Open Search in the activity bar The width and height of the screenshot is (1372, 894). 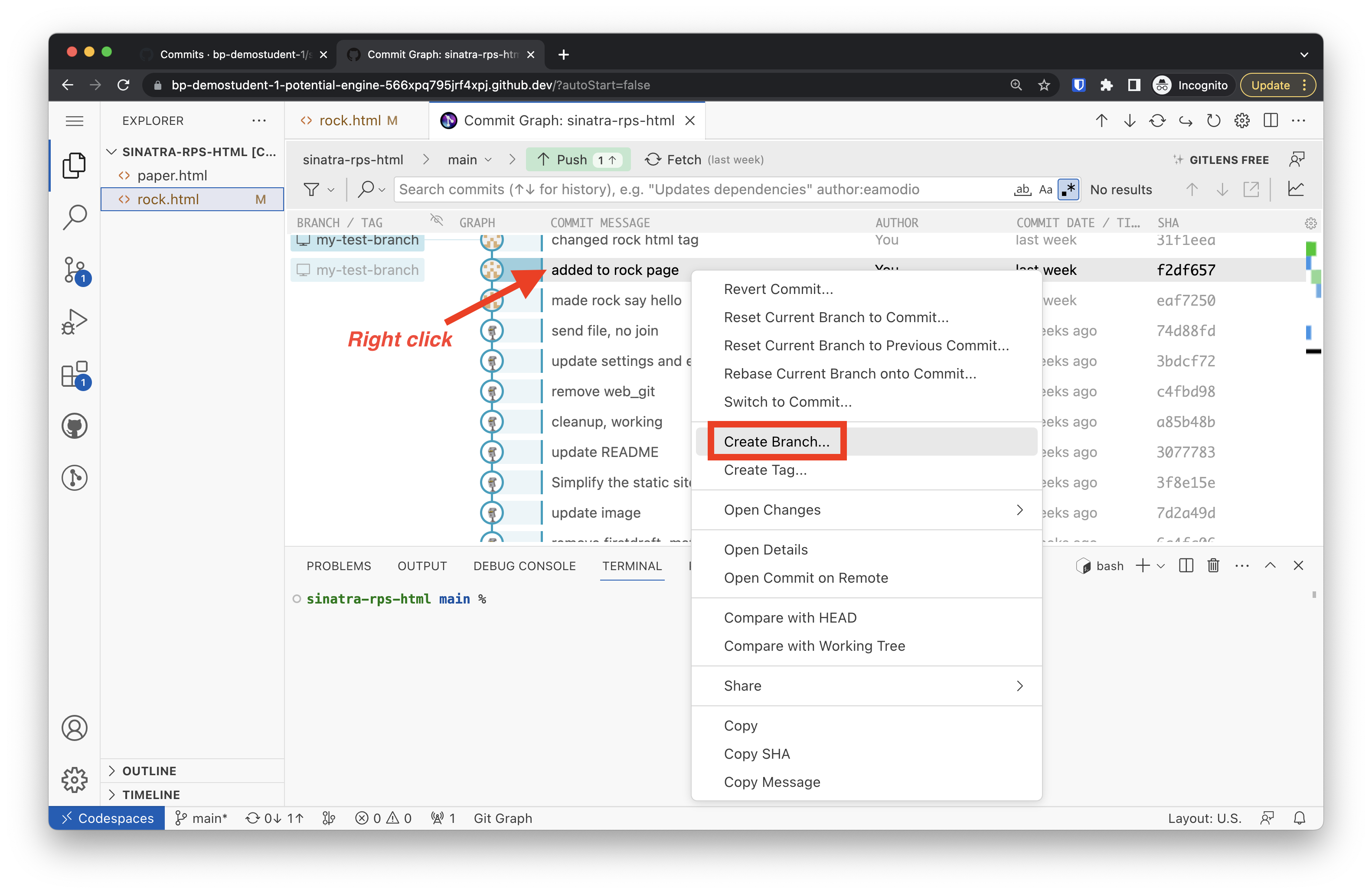[74, 217]
